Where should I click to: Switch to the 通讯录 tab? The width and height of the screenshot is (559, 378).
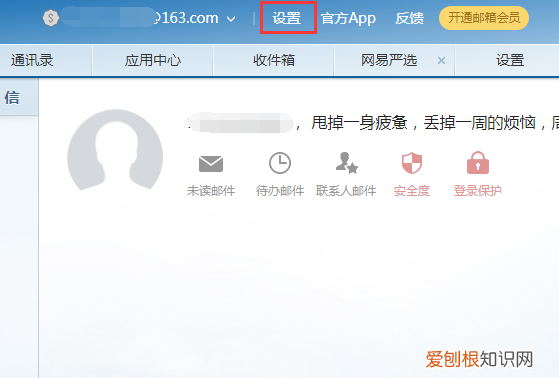pos(32,60)
